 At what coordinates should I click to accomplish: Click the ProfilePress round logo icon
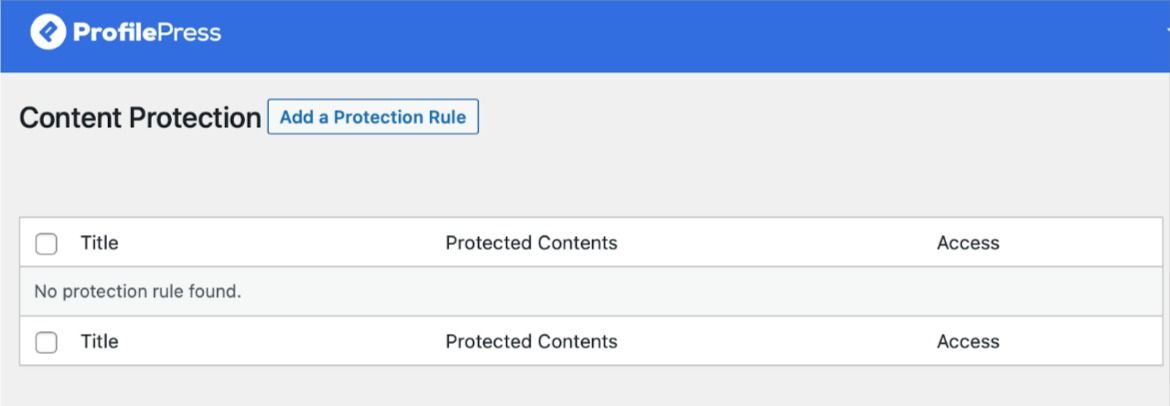pyautogui.click(x=47, y=33)
